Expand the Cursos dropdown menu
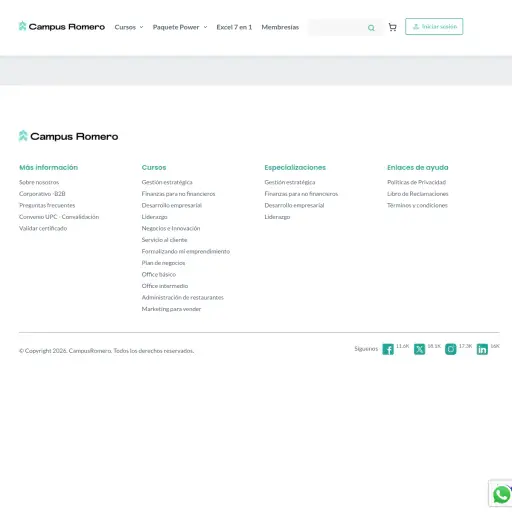512x512 pixels. [x=129, y=27]
